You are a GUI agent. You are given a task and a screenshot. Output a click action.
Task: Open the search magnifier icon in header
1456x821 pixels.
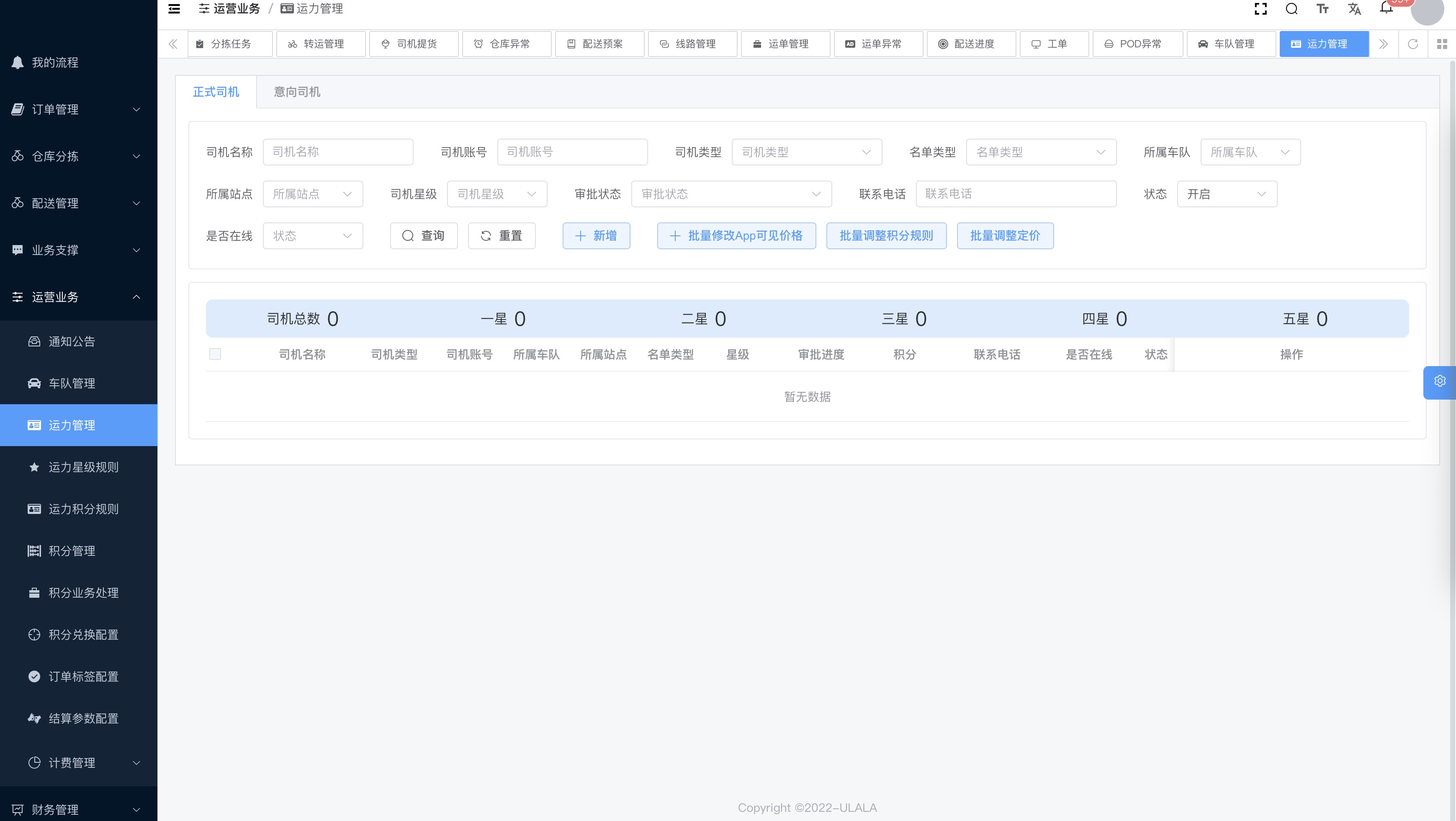1291,9
